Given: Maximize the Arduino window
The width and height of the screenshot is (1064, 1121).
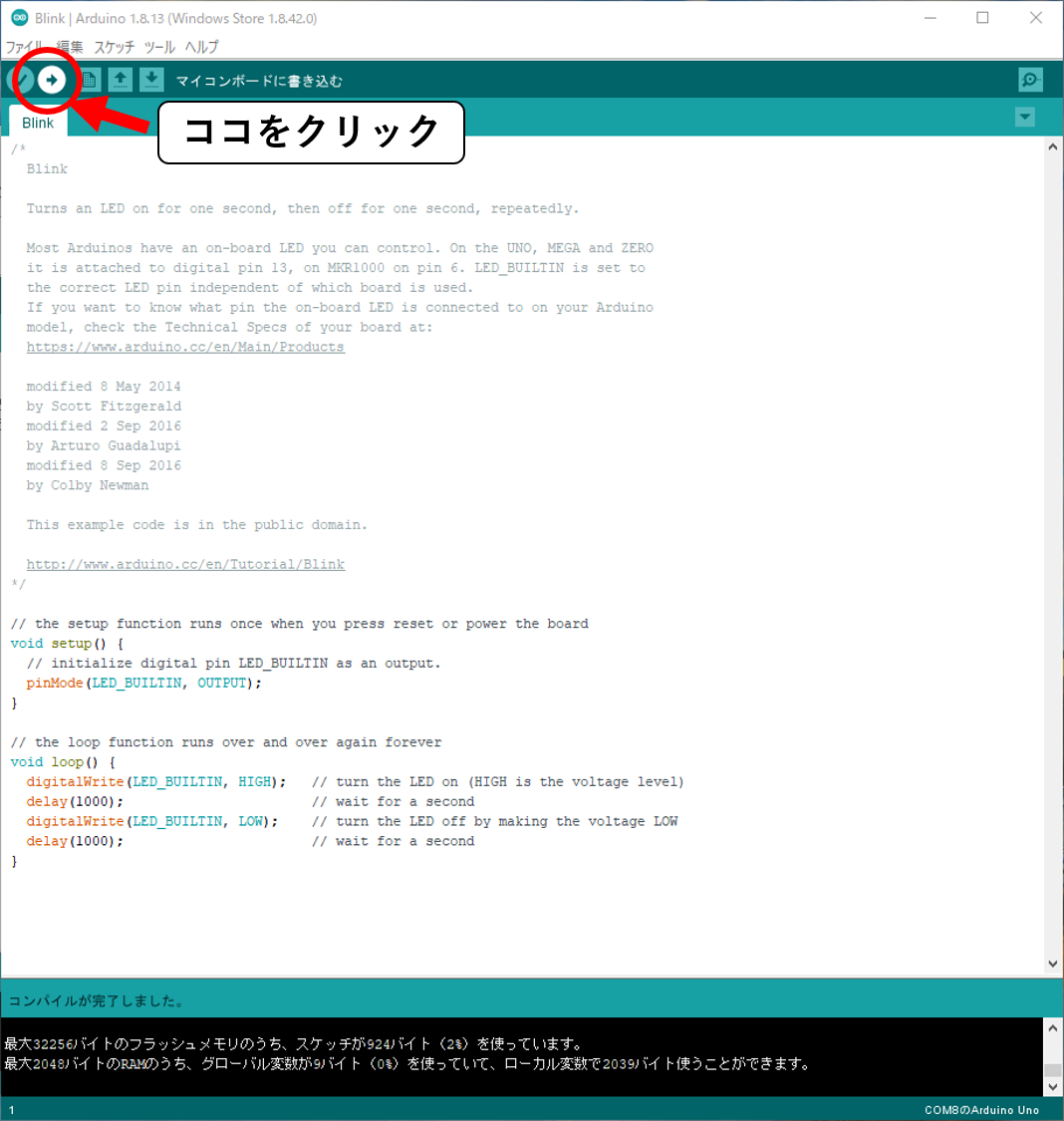Looking at the screenshot, I should [982, 18].
